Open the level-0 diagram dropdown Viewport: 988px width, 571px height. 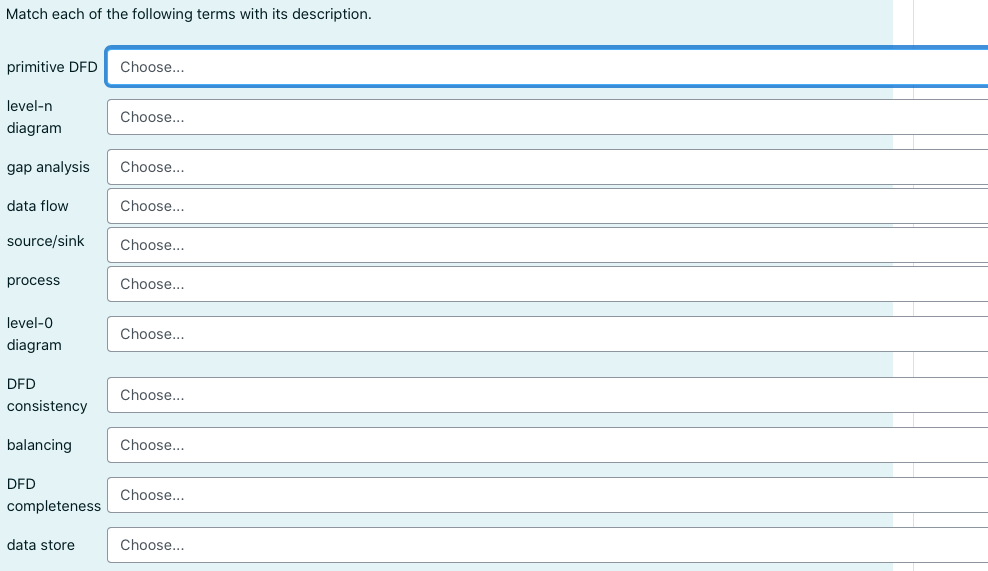pyautogui.click(x=548, y=334)
